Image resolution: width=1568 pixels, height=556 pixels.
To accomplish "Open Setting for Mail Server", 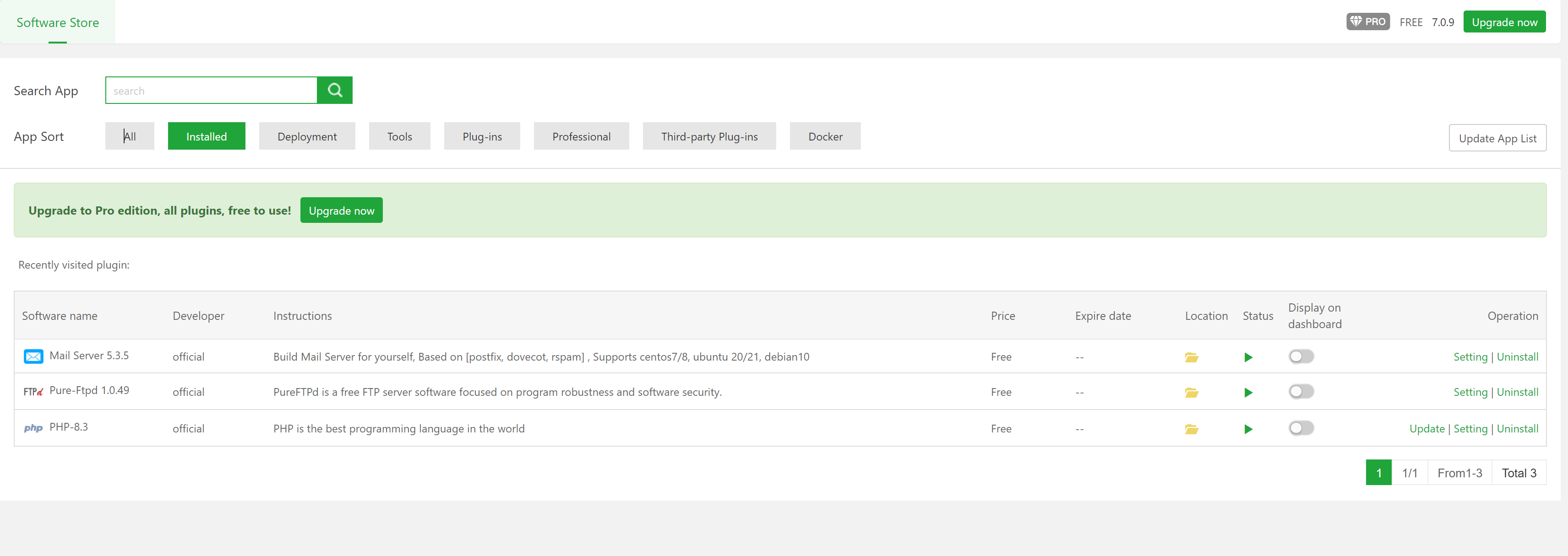I will (1470, 357).
